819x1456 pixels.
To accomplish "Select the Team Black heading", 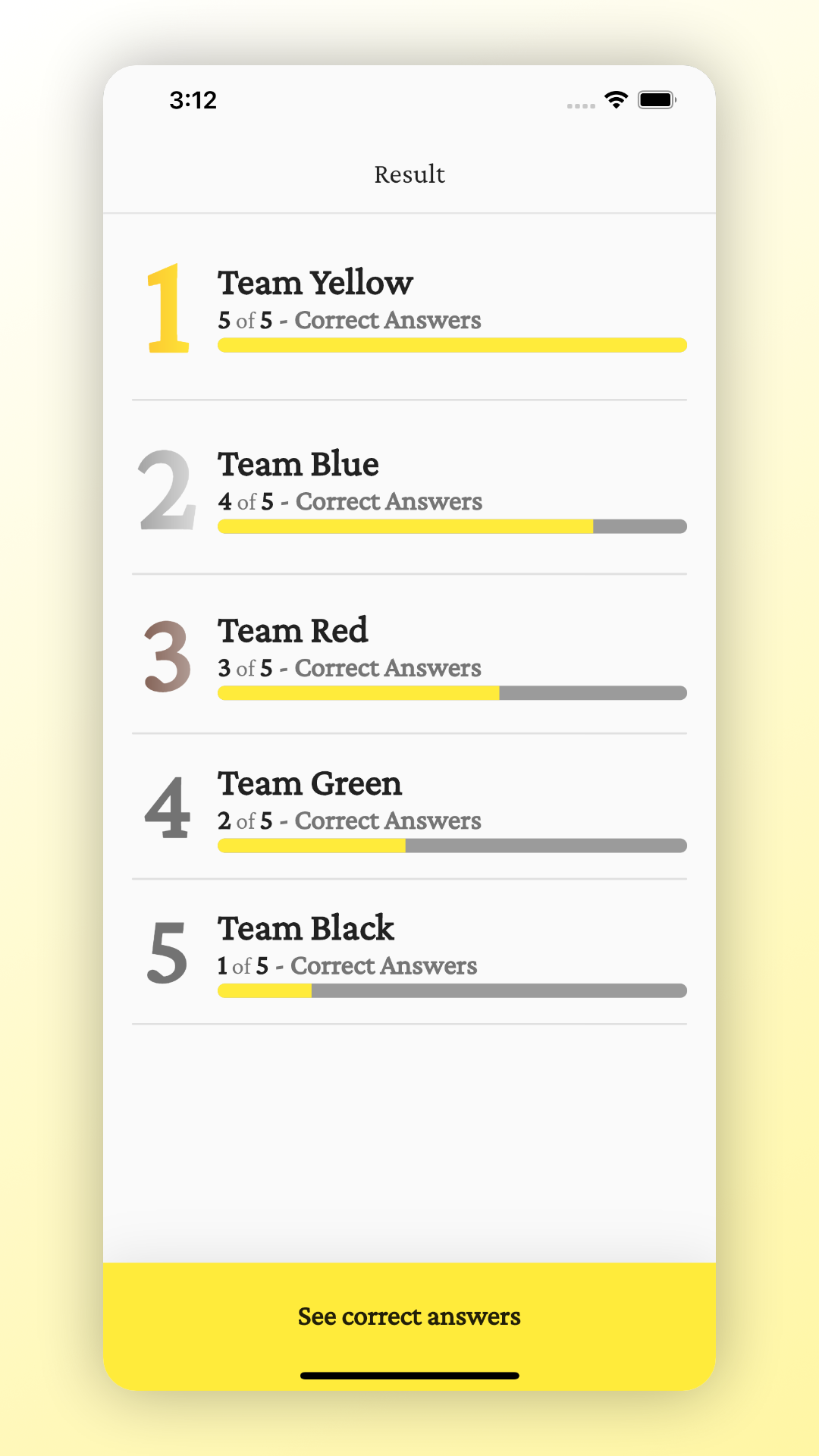I will coord(306,928).
